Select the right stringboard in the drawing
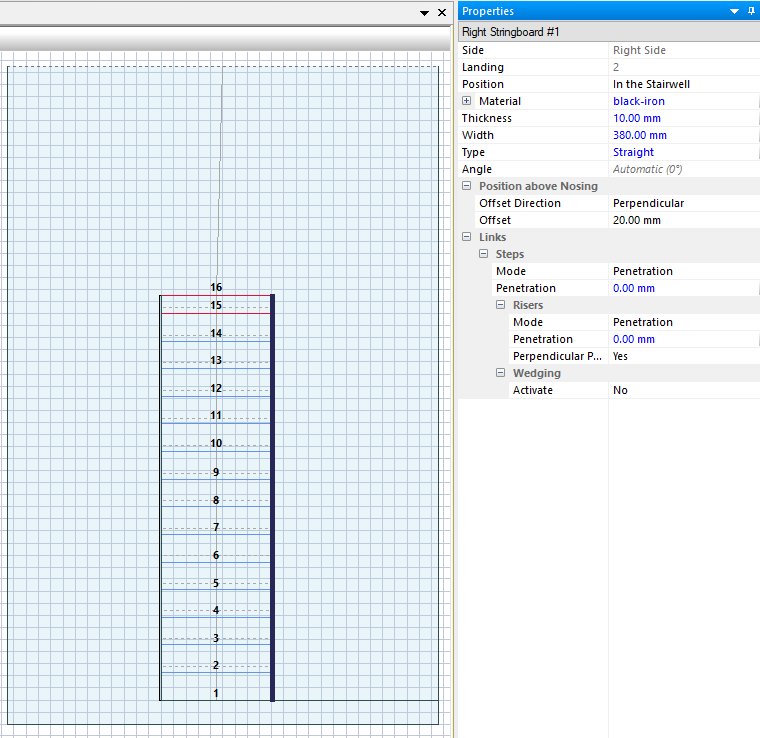 [x=272, y=497]
